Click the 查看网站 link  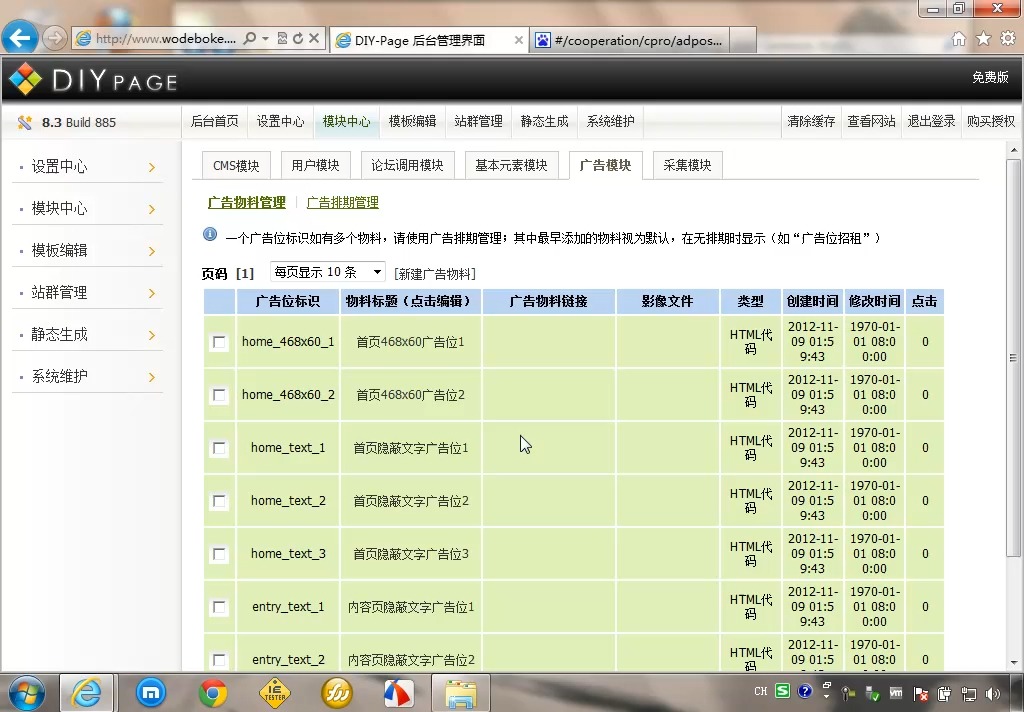pos(871,121)
